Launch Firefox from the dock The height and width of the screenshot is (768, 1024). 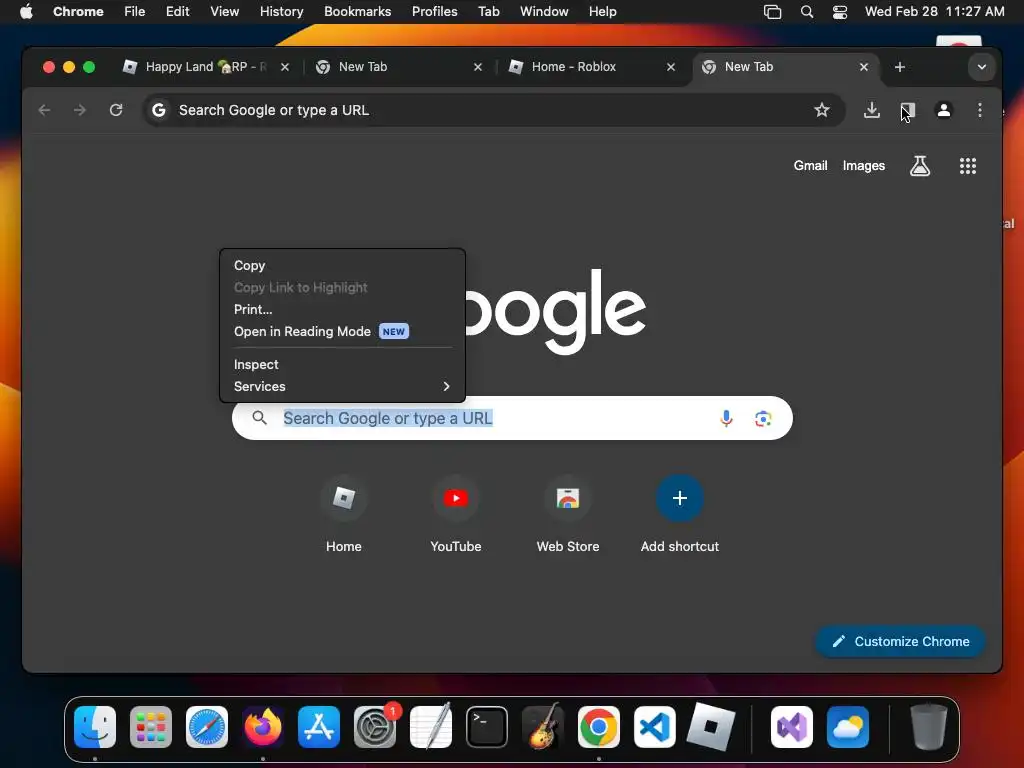263,727
